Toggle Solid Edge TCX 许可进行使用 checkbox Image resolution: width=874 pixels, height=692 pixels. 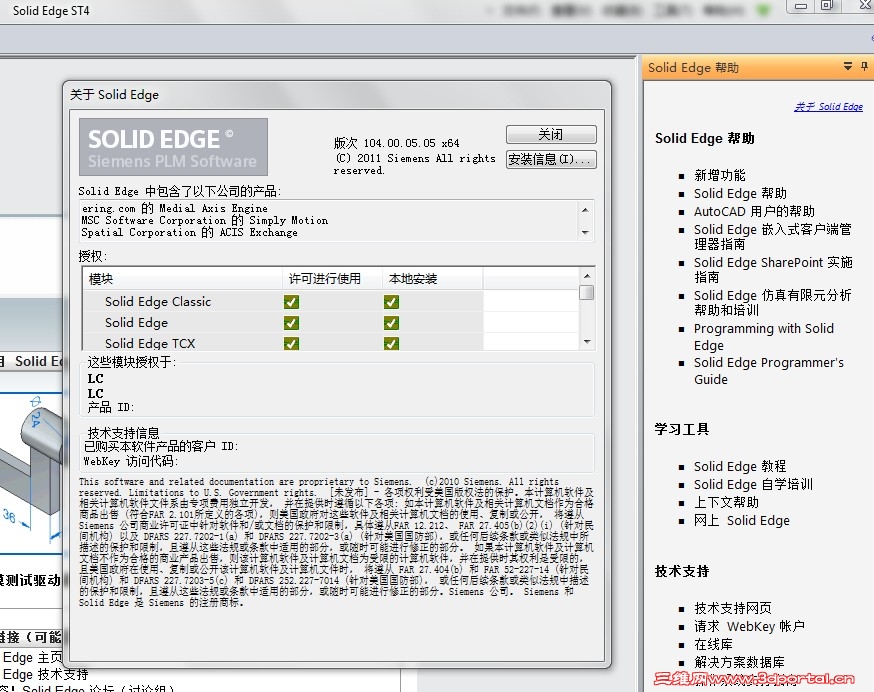point(291,343)
